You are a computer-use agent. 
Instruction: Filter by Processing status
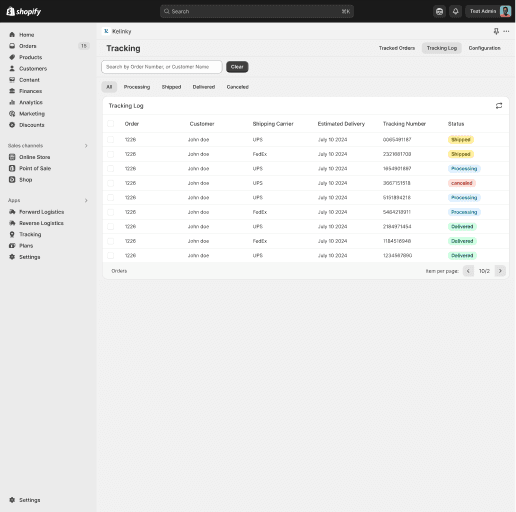click(137, 87)
